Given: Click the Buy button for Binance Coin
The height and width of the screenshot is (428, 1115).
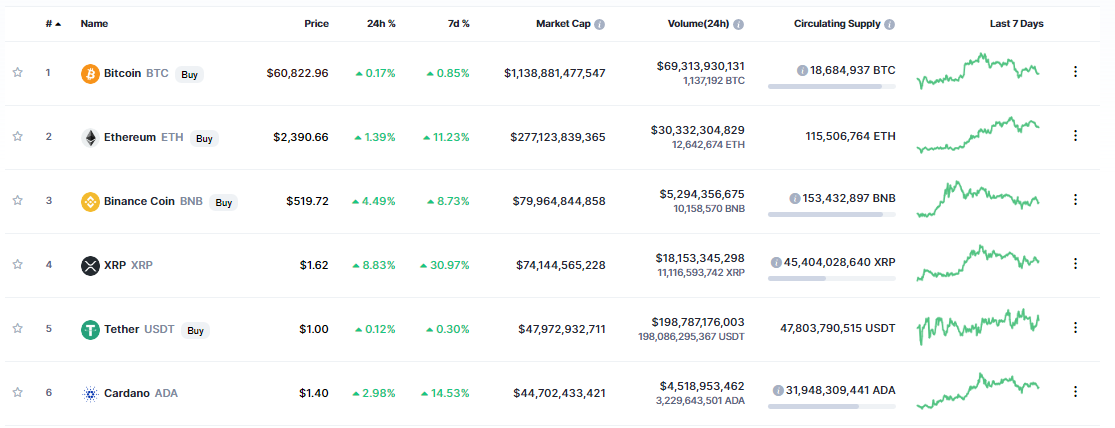Looking at the screenshot, I should [x=223, y=202].
